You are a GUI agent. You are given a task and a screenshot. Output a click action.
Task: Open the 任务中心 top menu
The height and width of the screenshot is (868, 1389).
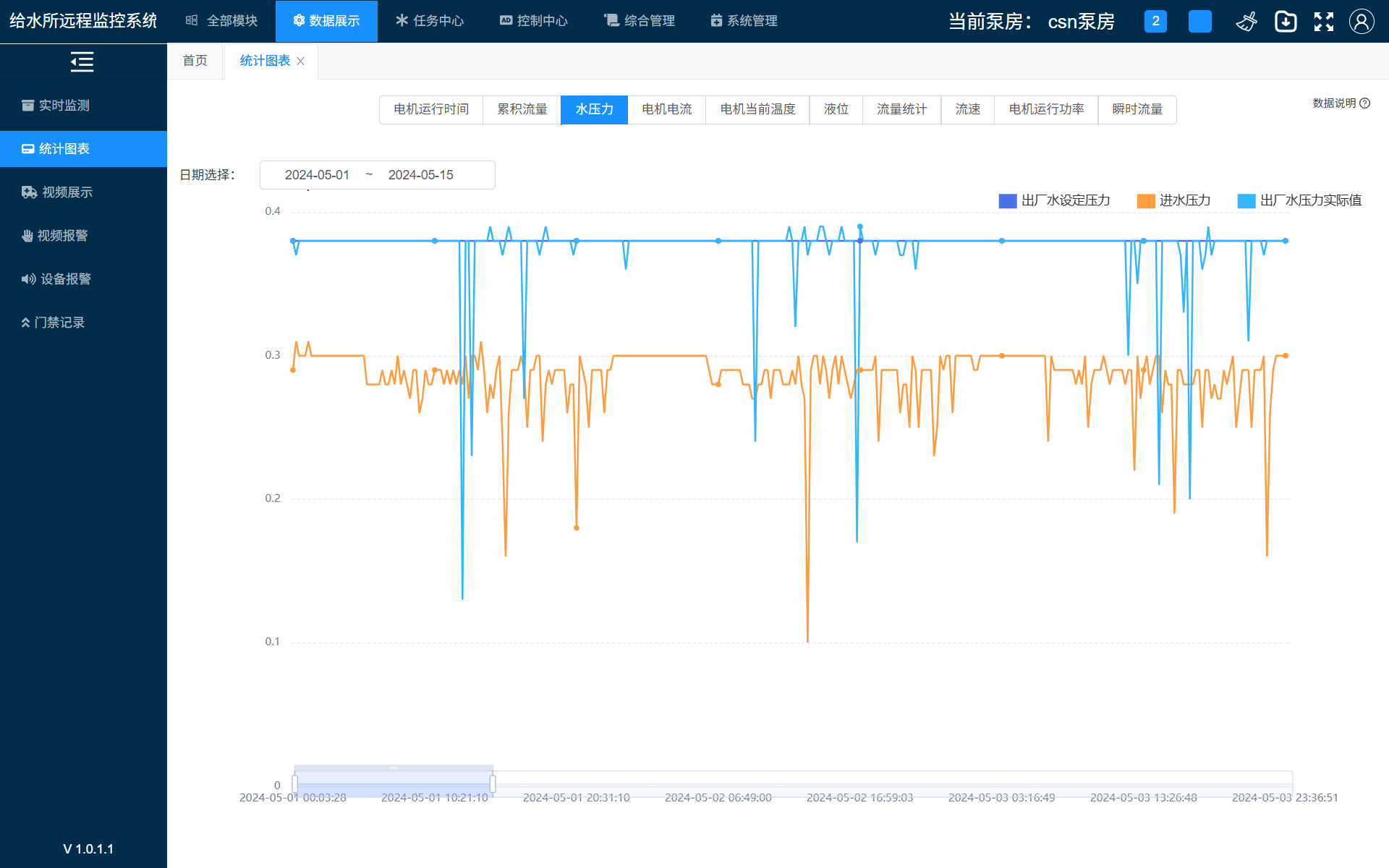(x=430, y=21)
